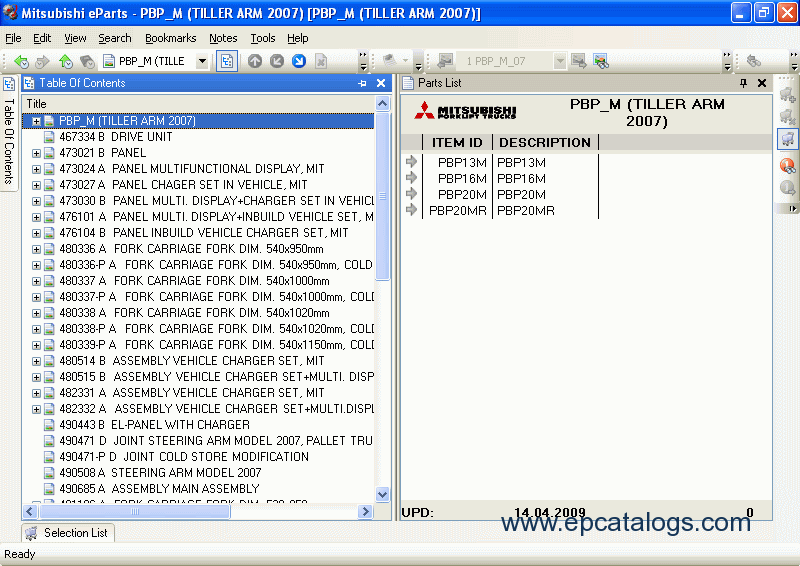The width and height of the screenshot is (800, 566).
Task: Open the View menu
Action: coord(75,38)
